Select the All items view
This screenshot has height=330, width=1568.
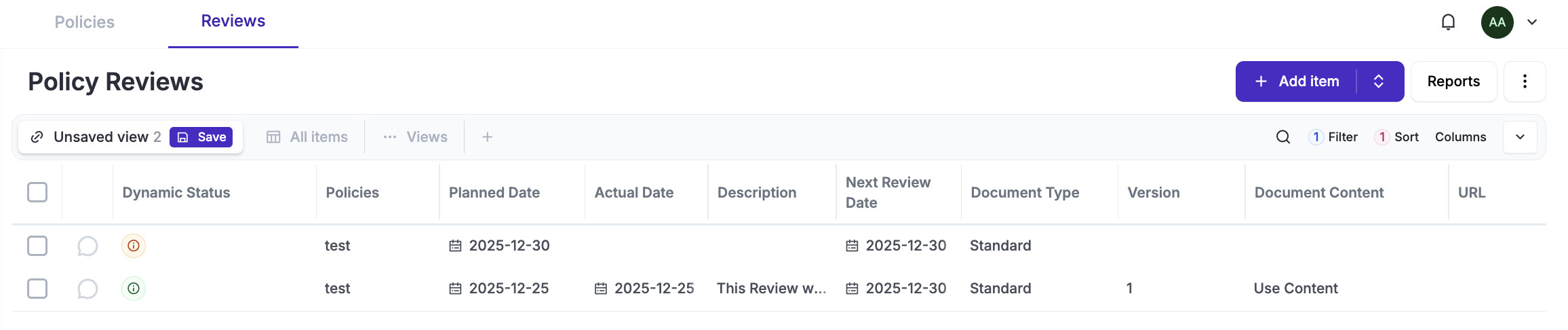click(x=307, y=137)
